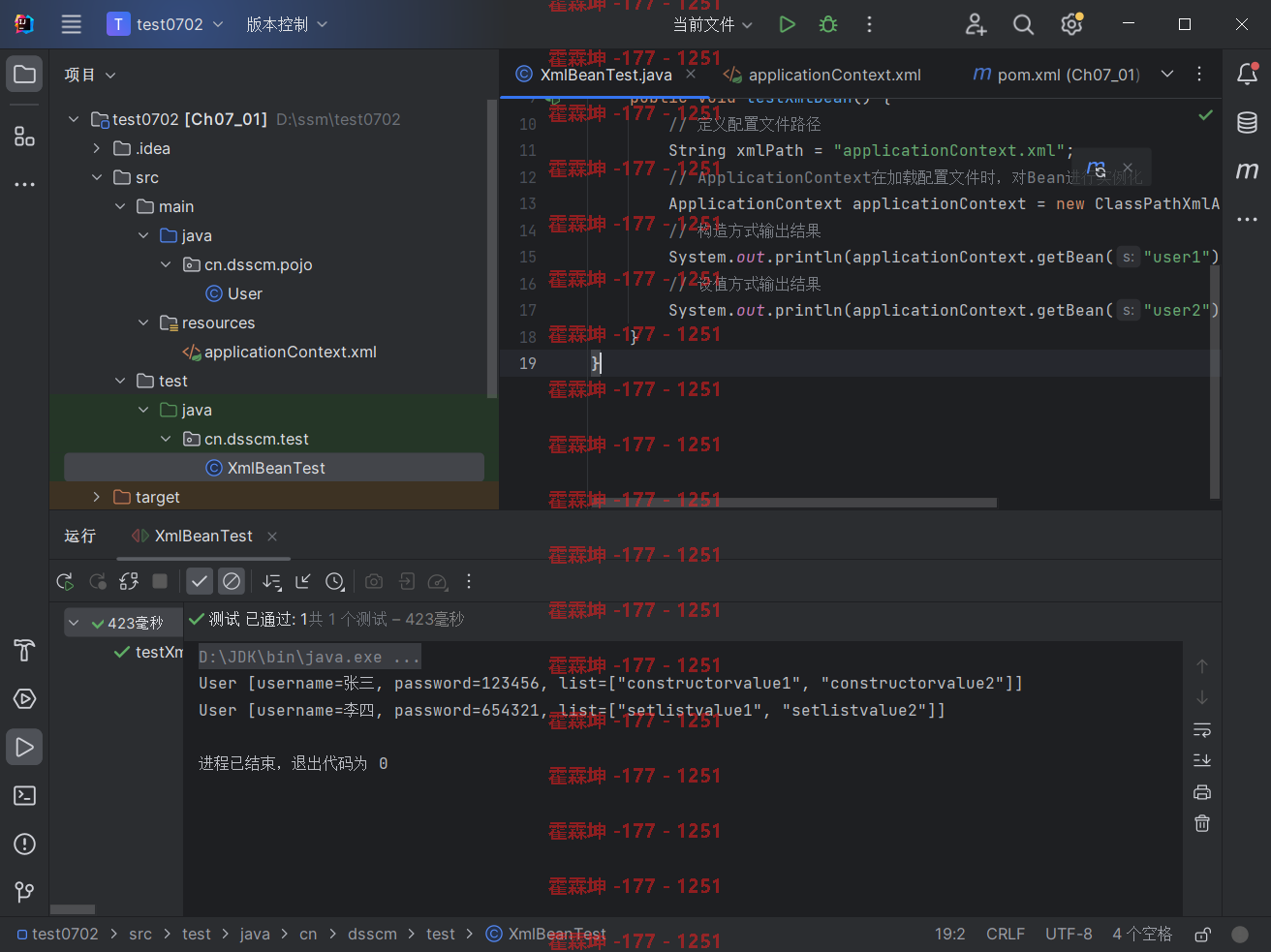Stop the running process
Viewport: 1271px width, 952px height.
160,581
